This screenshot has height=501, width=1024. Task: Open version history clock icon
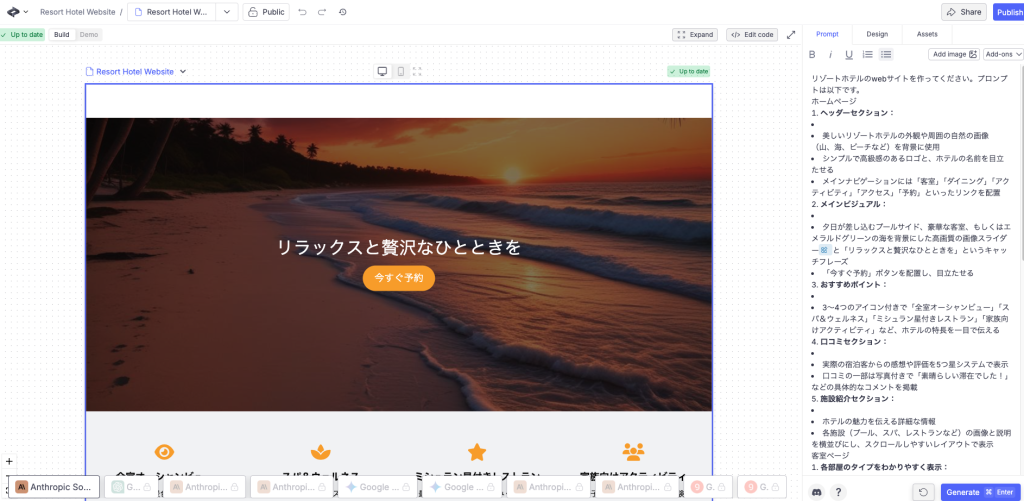(x=343, y=12)
